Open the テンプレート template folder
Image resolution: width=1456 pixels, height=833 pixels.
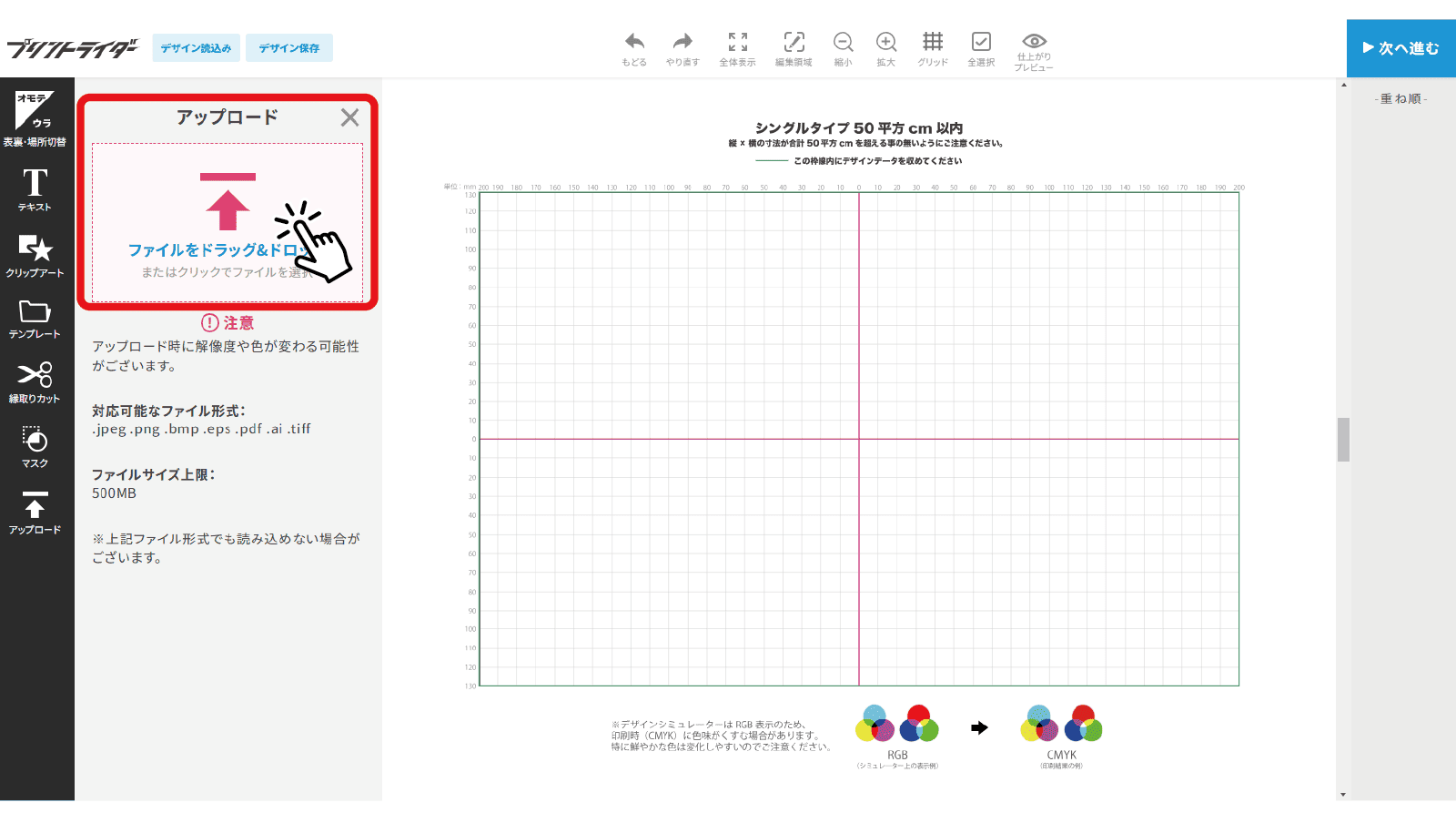pos(35,319)
